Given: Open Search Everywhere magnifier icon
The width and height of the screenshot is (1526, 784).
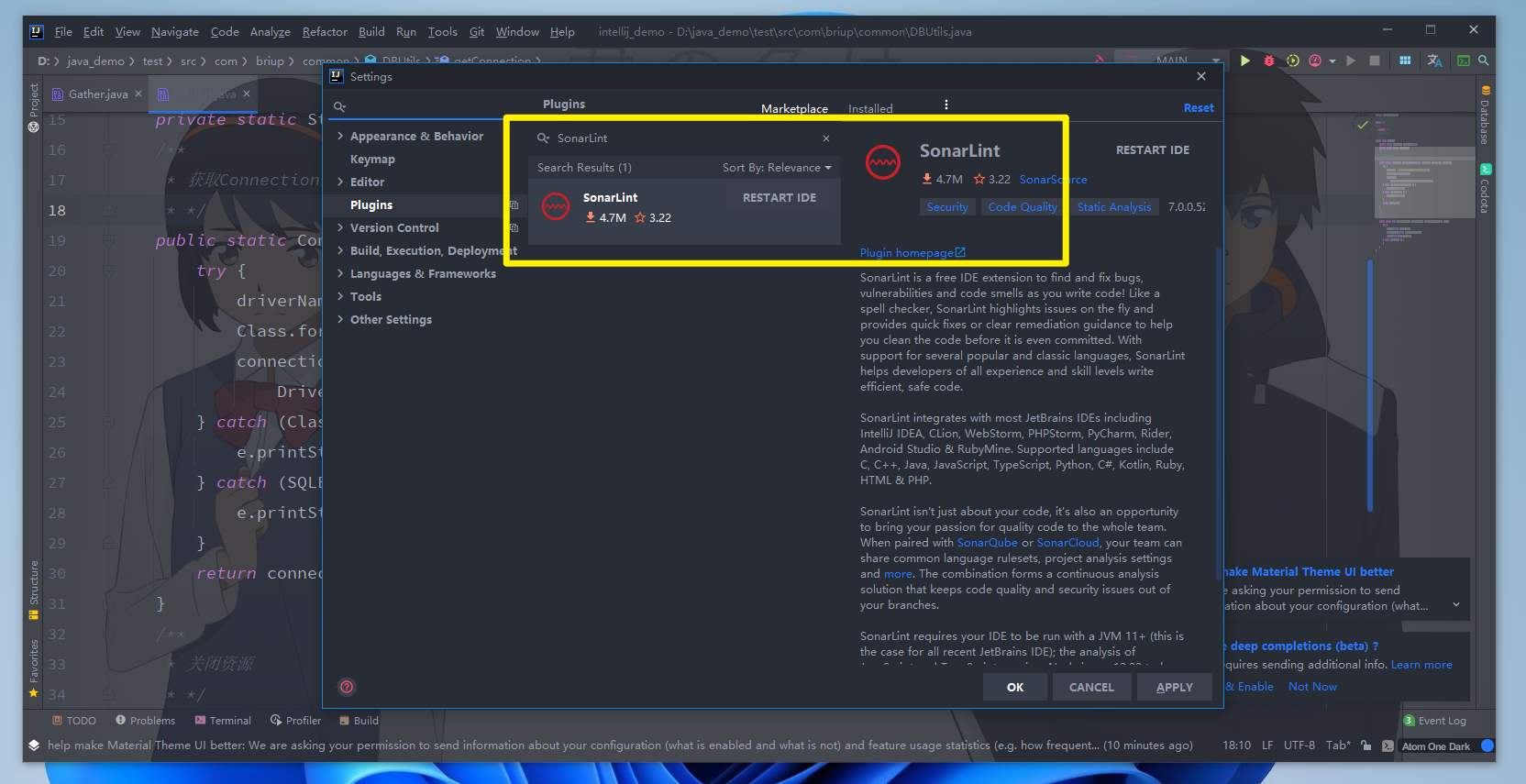Looking at the screenshot, I should pyautogui.click(x=1483, y=61).
